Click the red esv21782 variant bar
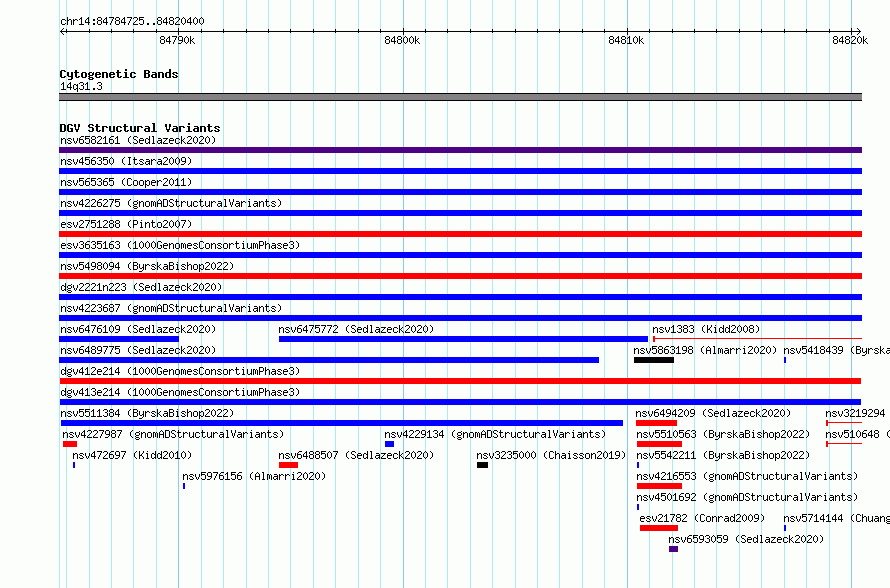This screenshot has height=588, width=890. click(659, 528)
